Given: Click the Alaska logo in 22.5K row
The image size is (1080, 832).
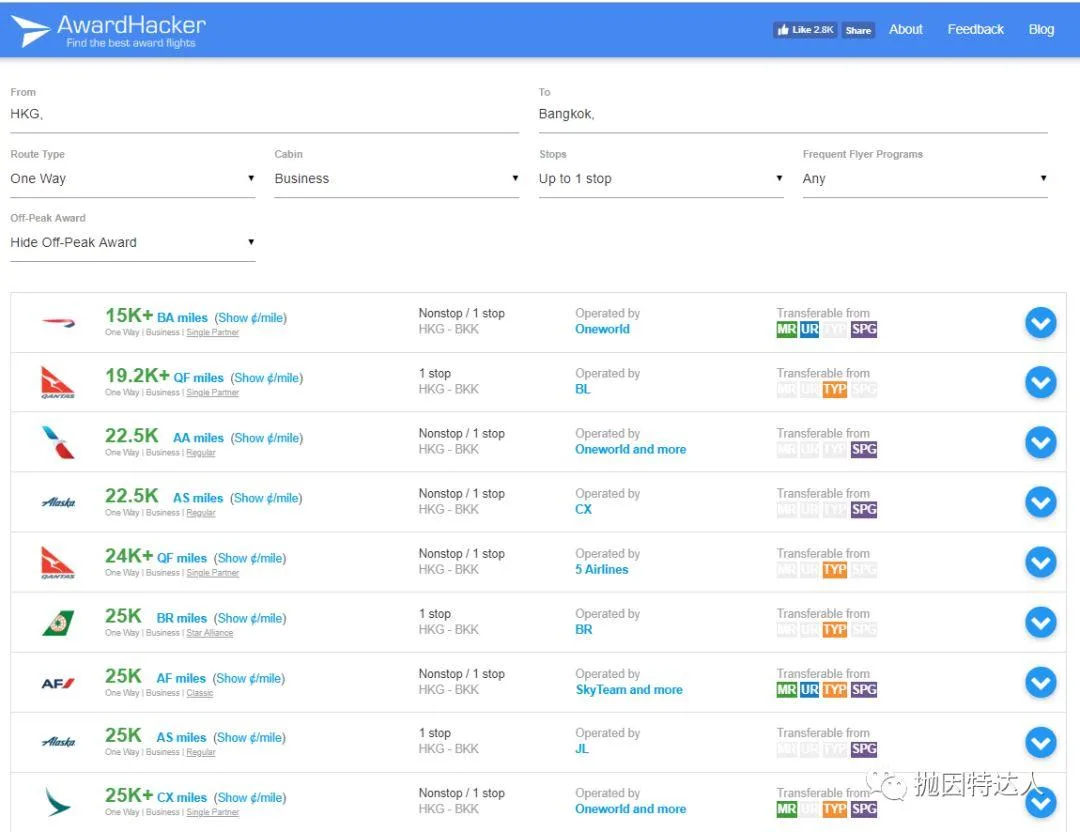Looking at the screenshot, I should tap(59, 502).
